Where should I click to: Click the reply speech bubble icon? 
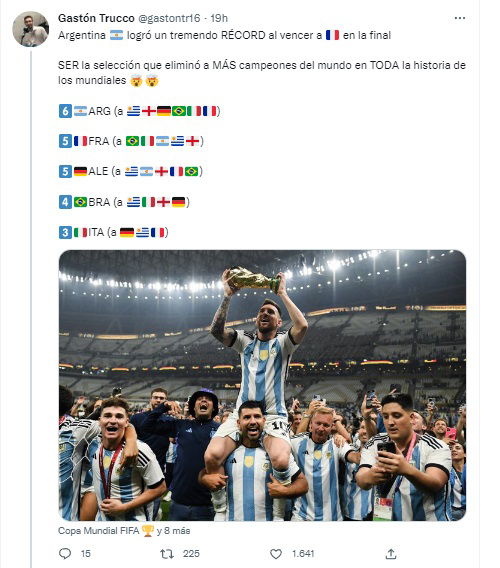pyautogui.click(x=65, y=554)
